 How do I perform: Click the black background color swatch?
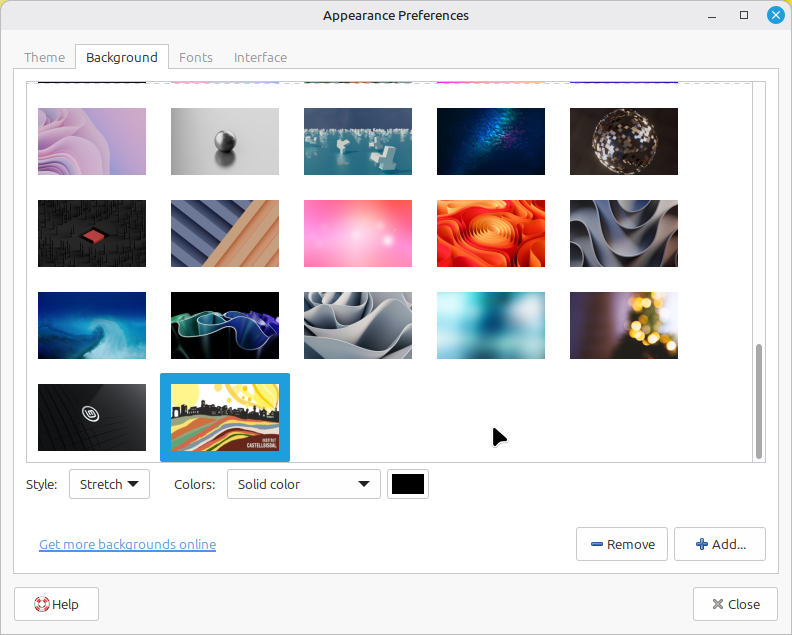[408, 484]
